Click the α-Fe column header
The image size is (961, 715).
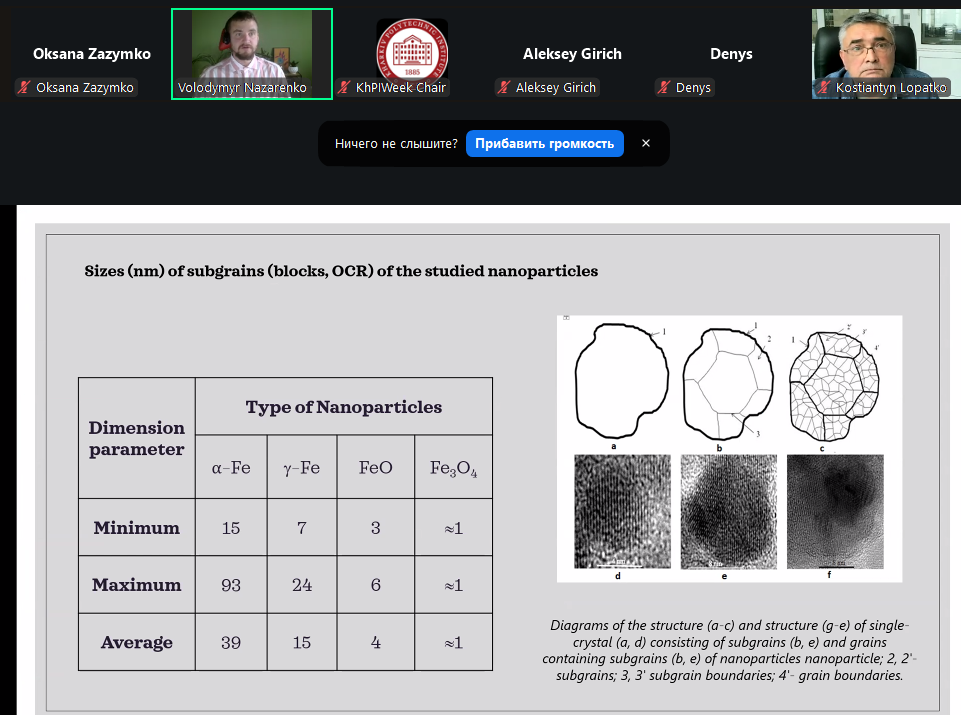(x=231, y=467)
